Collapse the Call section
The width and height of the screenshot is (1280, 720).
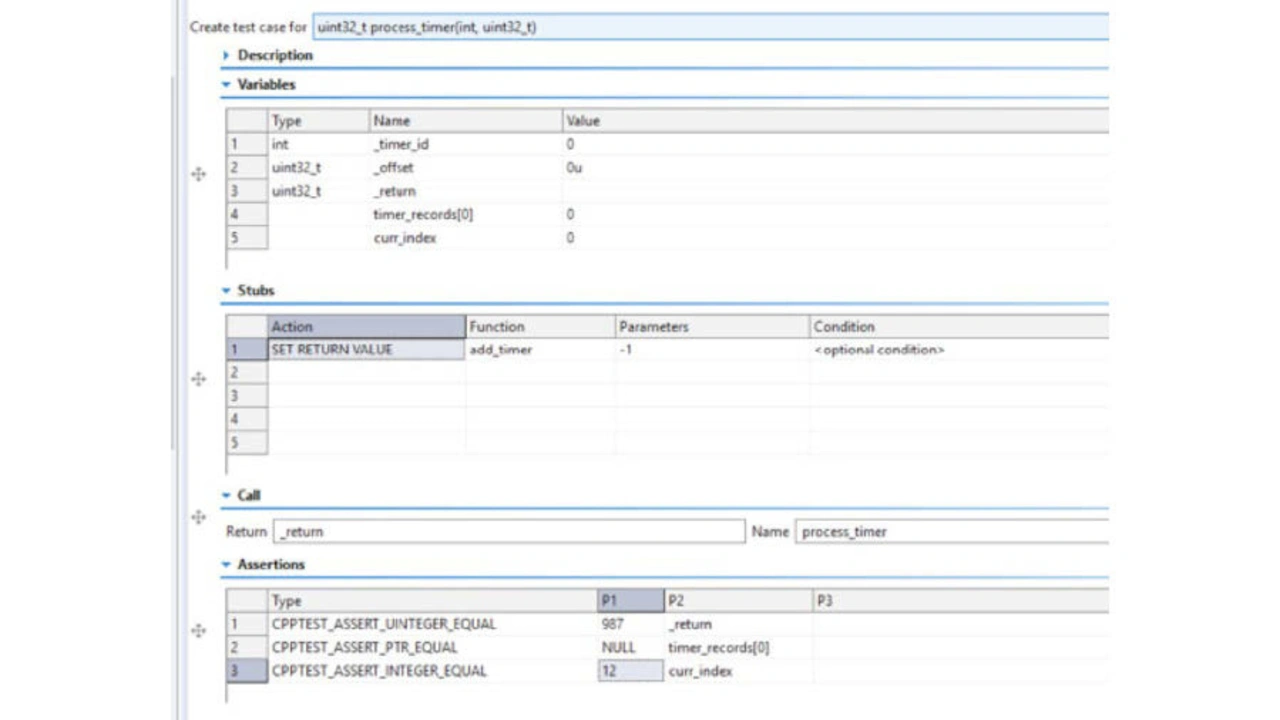tap(227, 496)
